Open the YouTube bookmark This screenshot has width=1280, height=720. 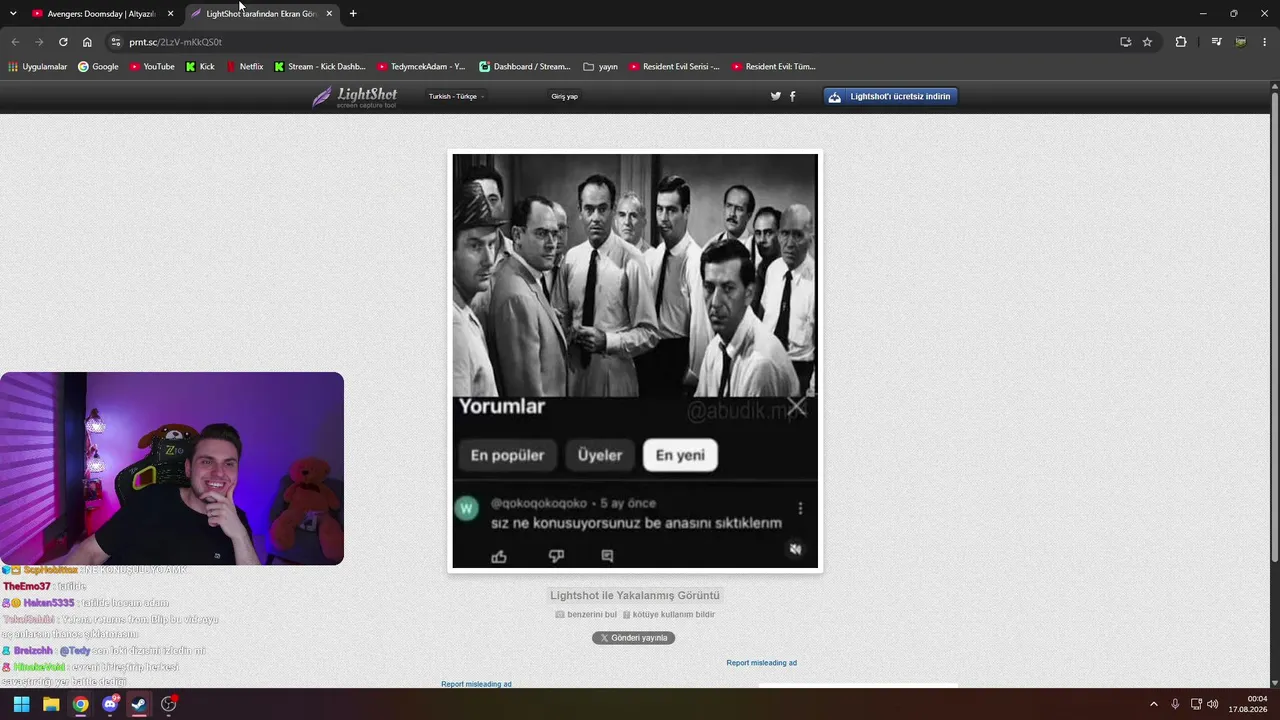[152, 67]
